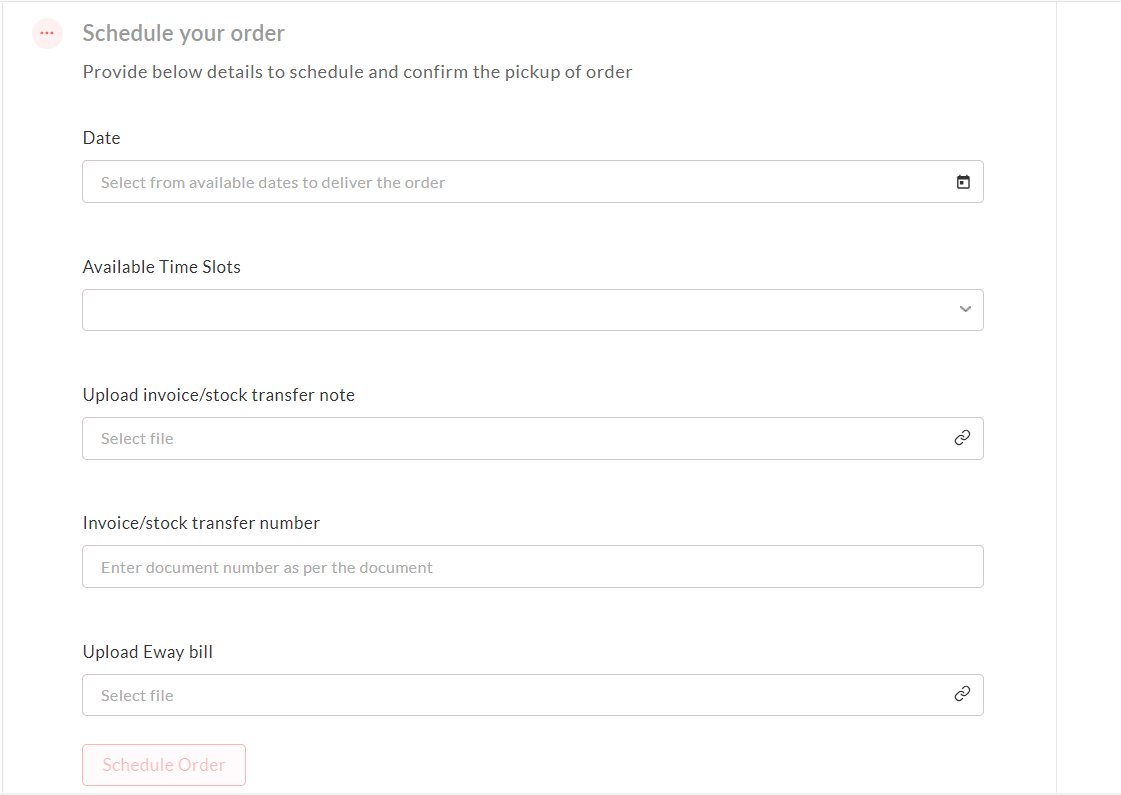Click the 'Available Time Slots' label
The height and width of the screenshot is (795, 1121).
162,267
